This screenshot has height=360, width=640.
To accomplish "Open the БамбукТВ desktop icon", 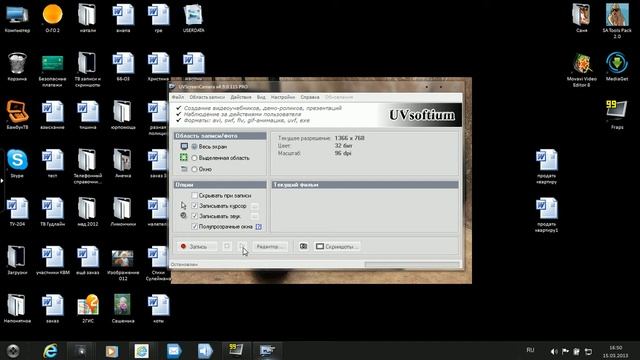I will point(17,115).
